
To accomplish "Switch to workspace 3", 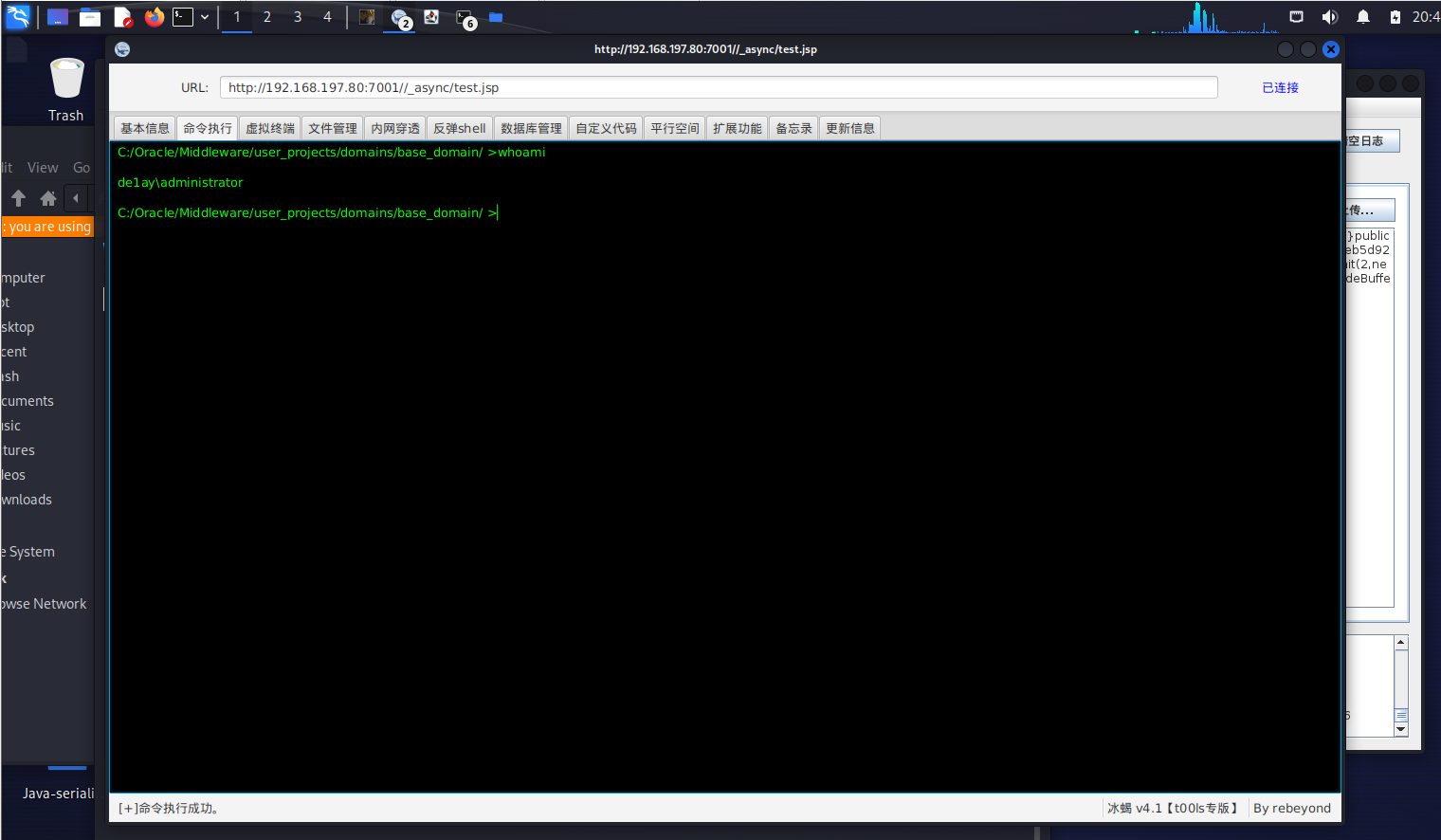I will coord(298,17).
